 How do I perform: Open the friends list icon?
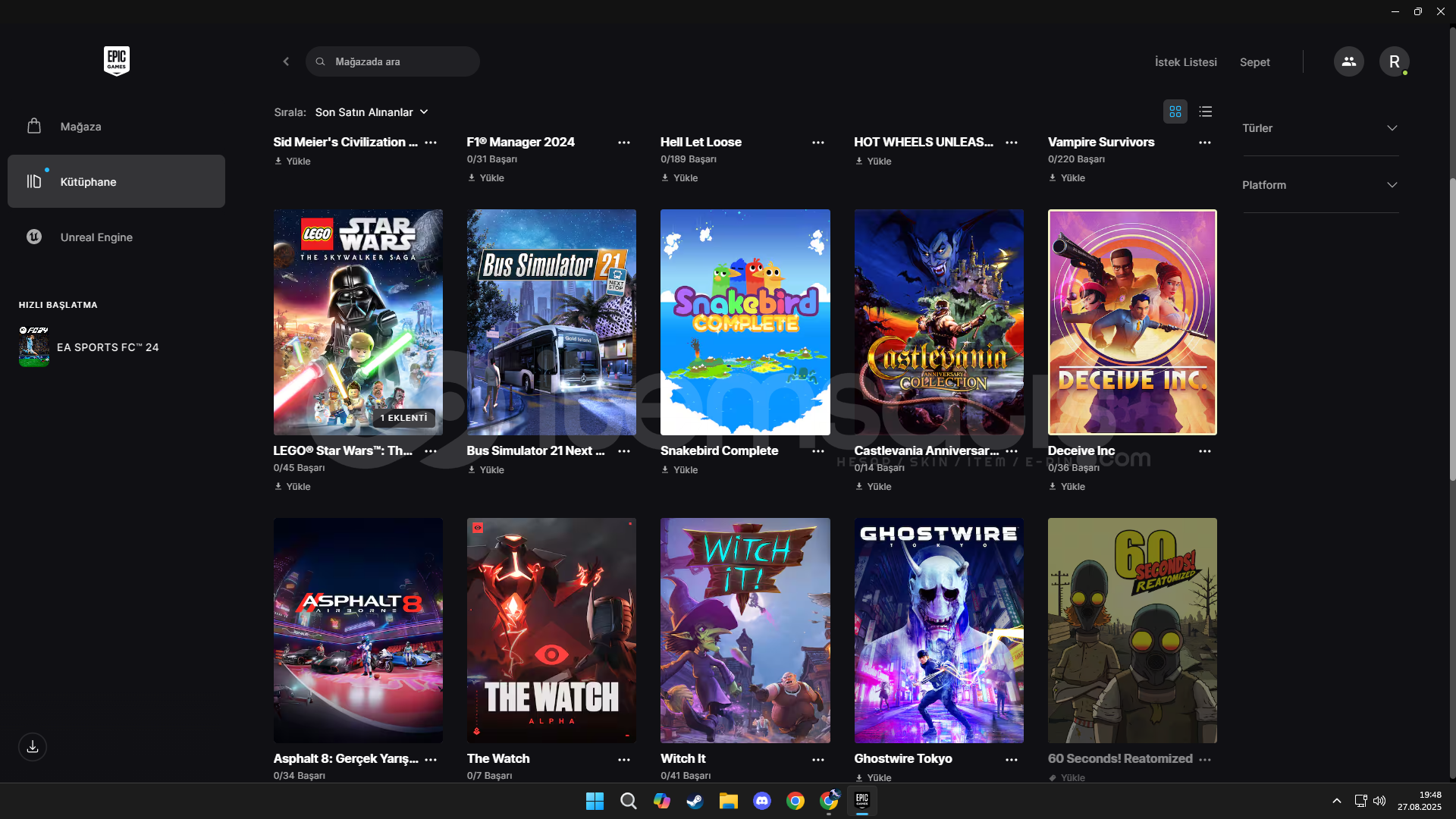(1348, 61)
